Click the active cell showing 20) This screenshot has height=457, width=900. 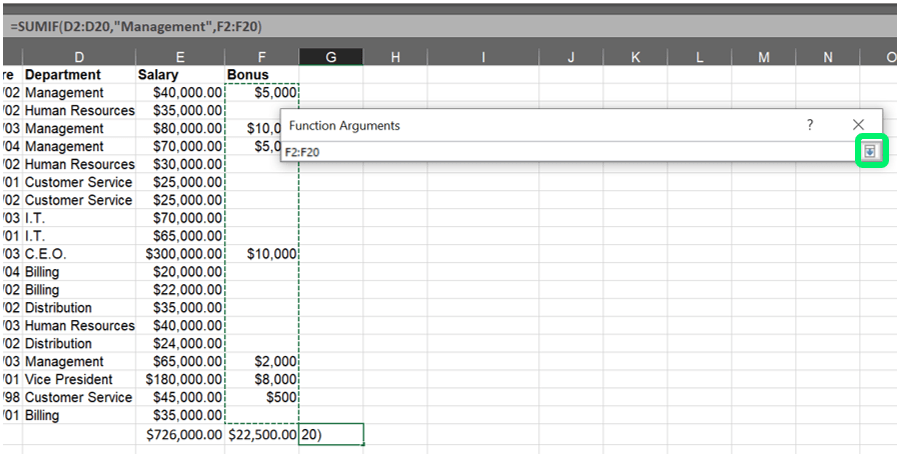point(331,435)
